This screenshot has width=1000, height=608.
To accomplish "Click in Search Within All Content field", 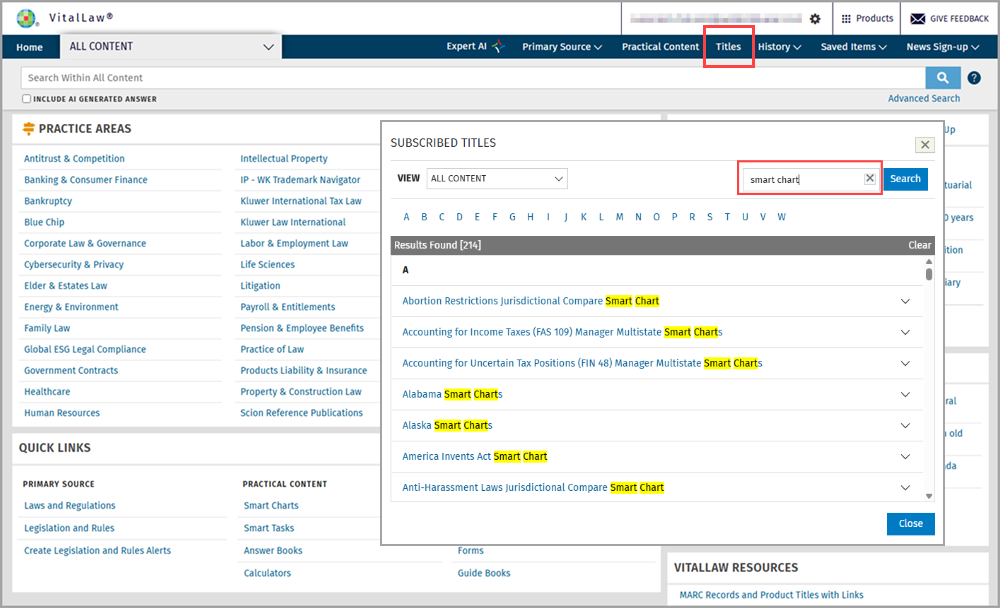I will [473, 78].
